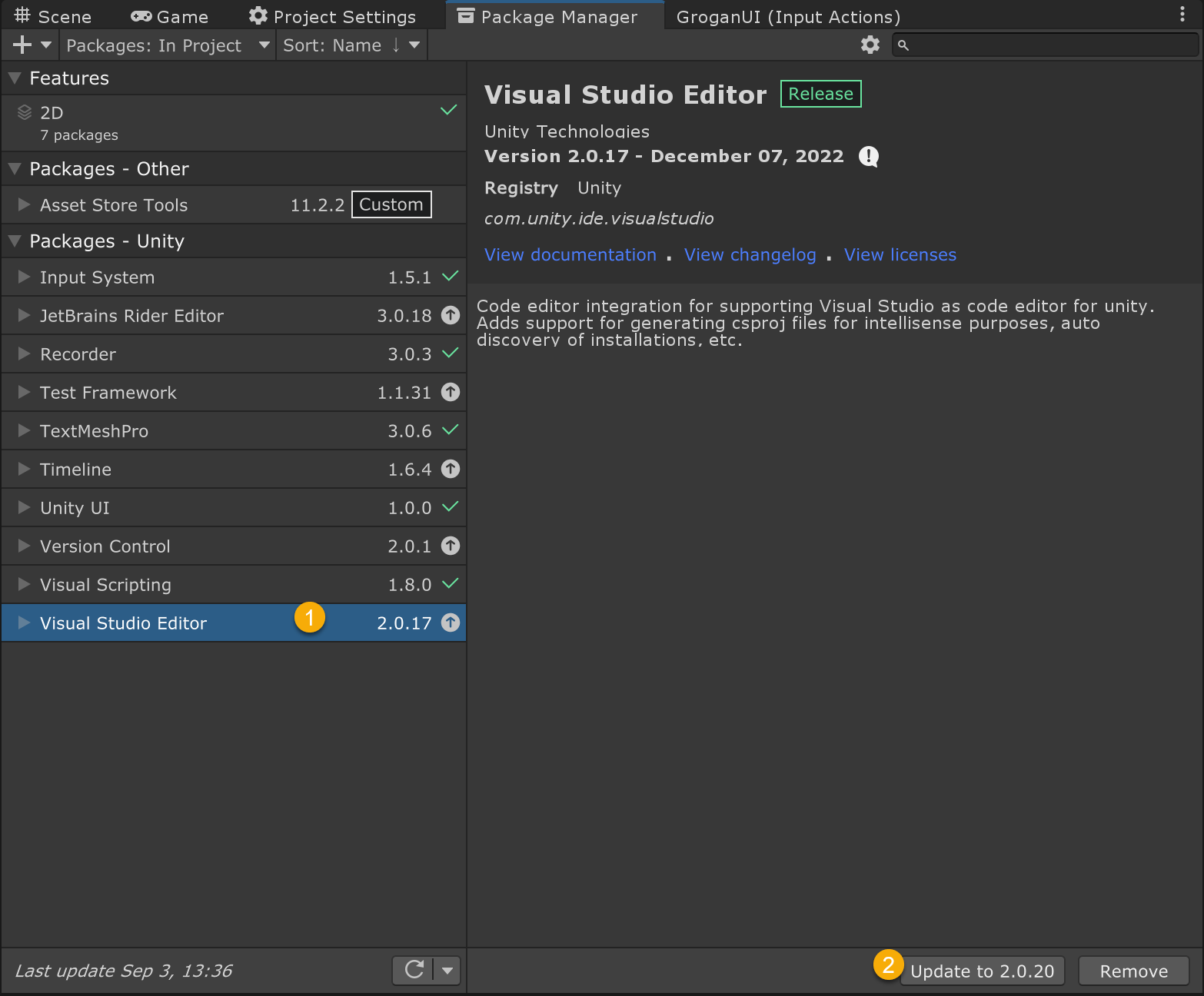Expand the Recorder package row
Screen dimensions: 1204x996
click(x=24, y=354)
